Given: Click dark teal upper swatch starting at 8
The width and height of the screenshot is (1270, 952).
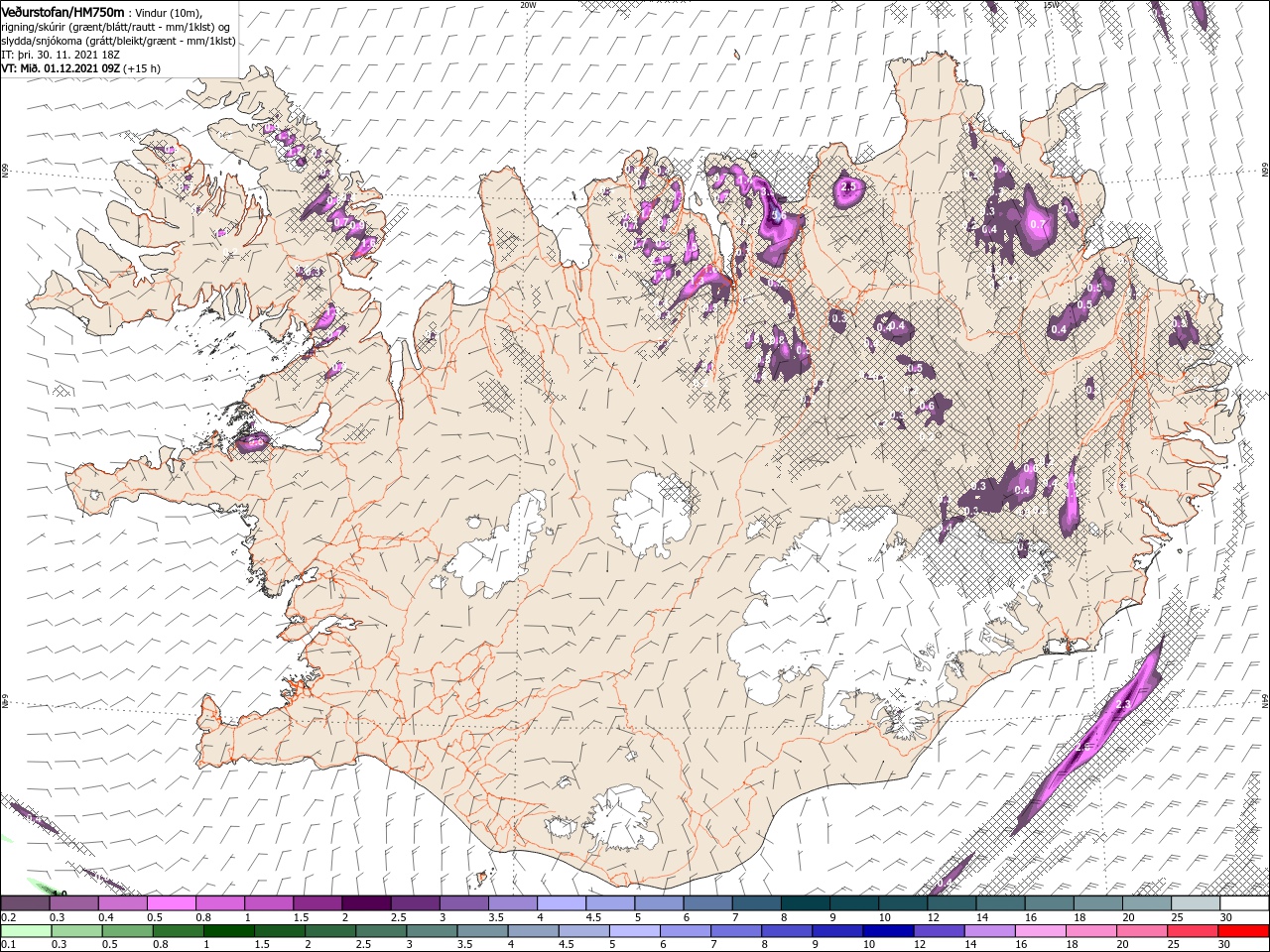Looking at the screenshot, I should point(805,903).
